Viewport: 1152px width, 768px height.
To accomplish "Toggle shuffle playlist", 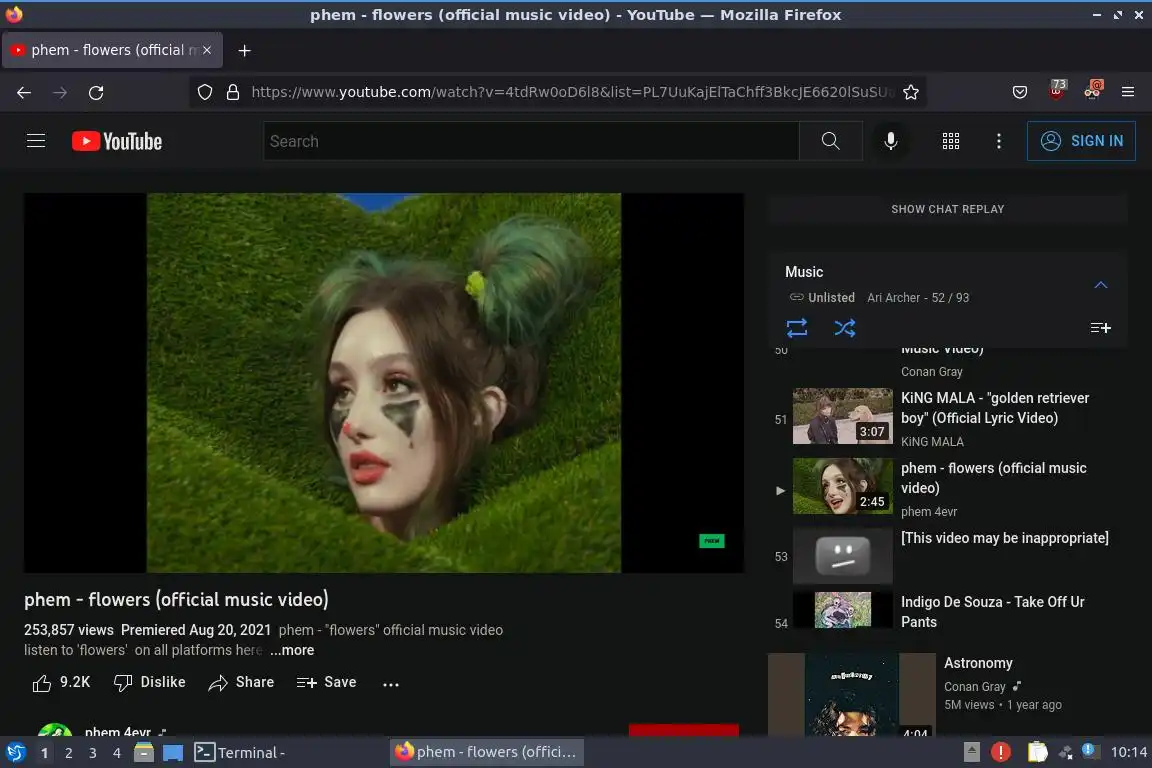I will tap(845, 328).
